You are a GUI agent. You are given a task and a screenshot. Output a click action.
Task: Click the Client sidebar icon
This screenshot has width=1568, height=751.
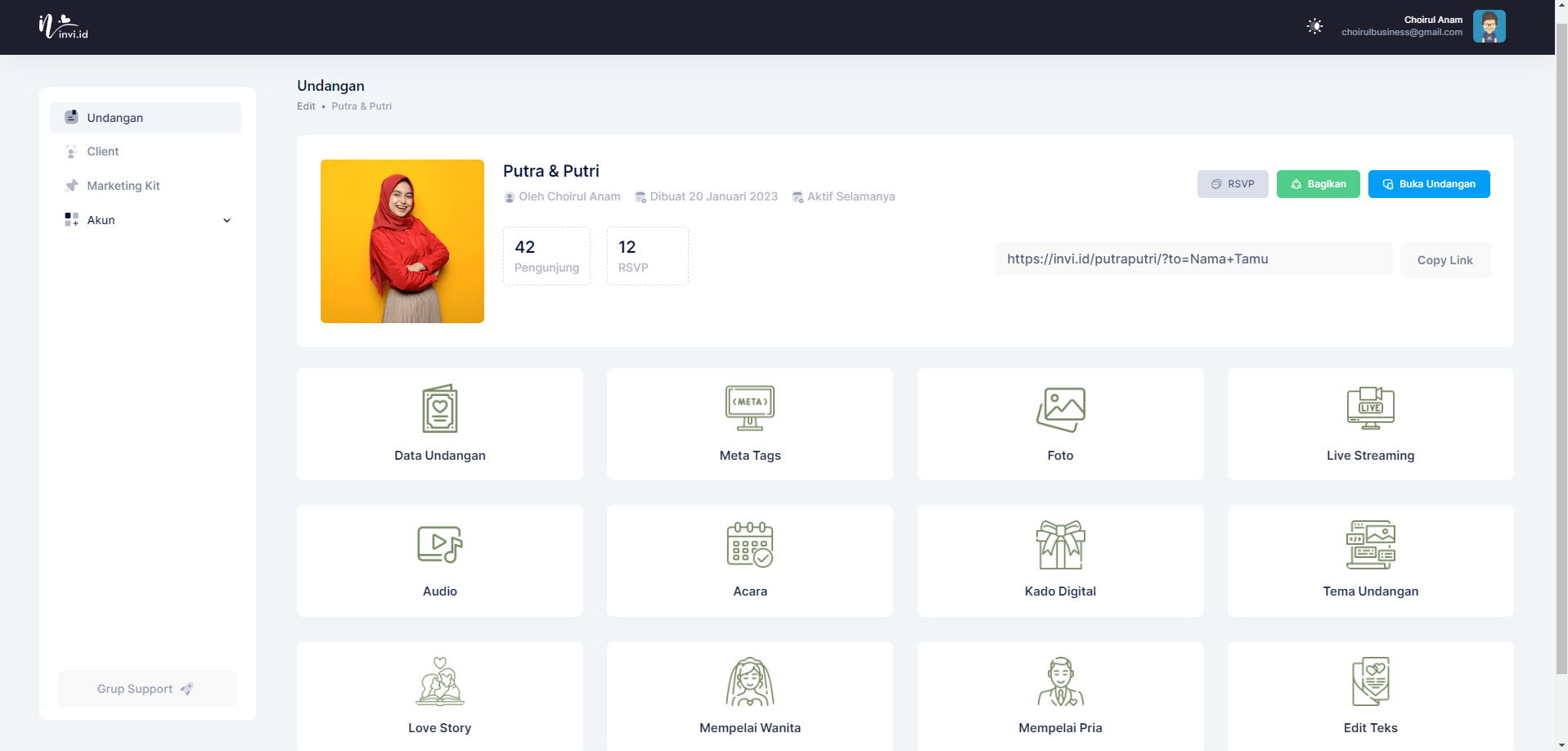71,151
